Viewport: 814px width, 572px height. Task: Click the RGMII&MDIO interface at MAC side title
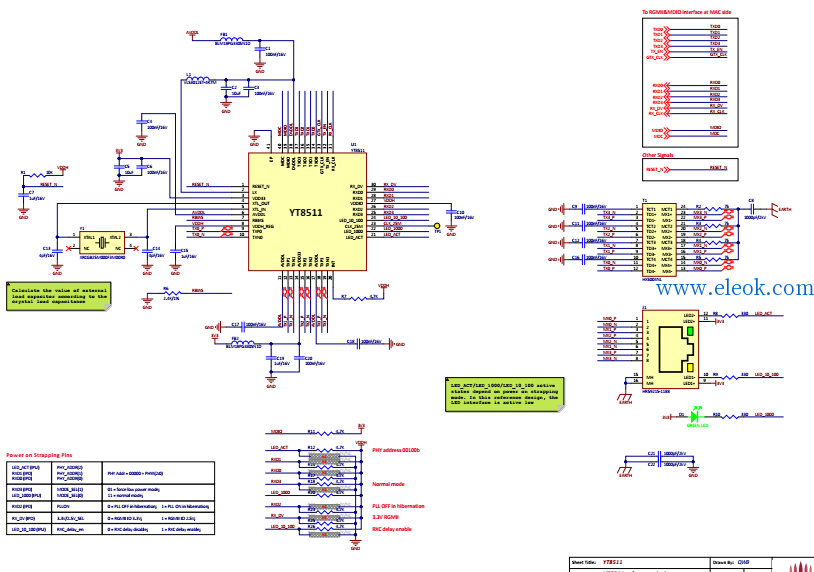686,12
